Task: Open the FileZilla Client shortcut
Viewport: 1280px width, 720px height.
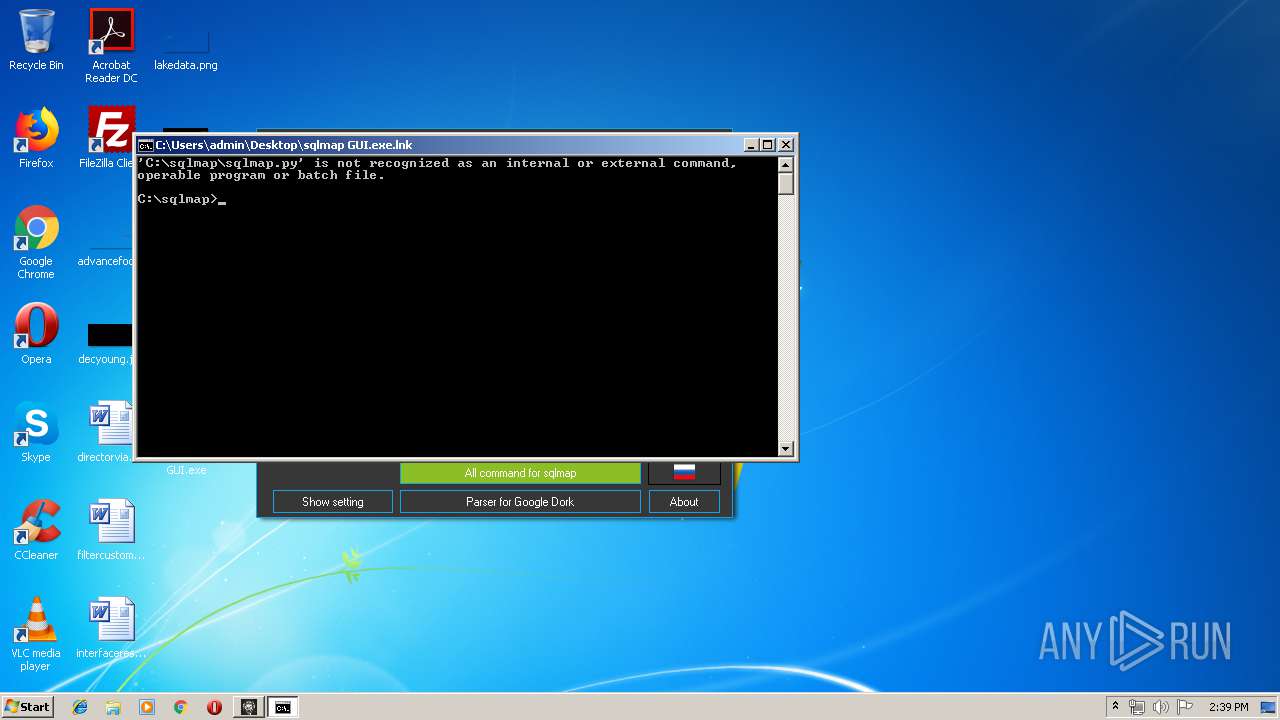Action: [x=108, y=138]
